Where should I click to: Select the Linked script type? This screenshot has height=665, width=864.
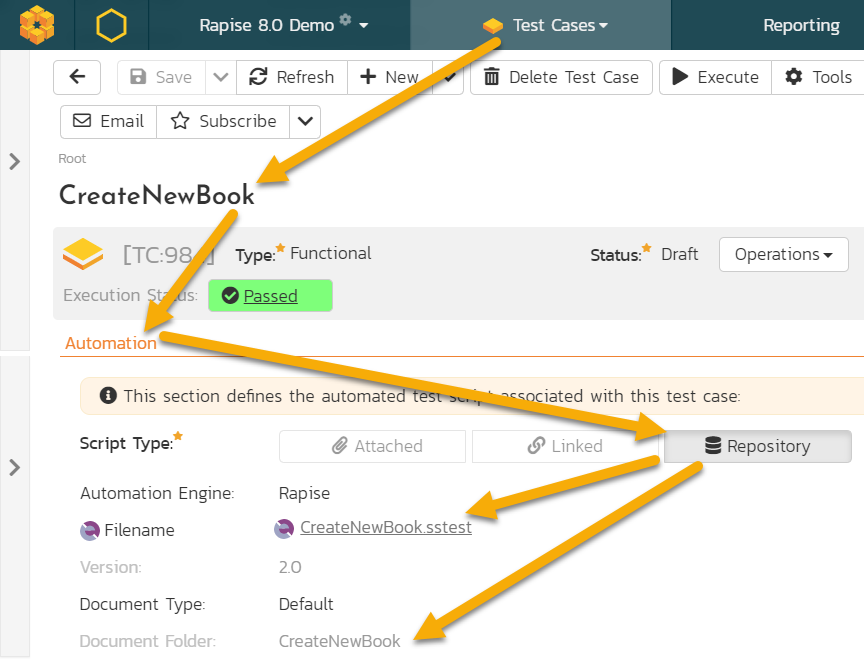click(x=565, y=446)
